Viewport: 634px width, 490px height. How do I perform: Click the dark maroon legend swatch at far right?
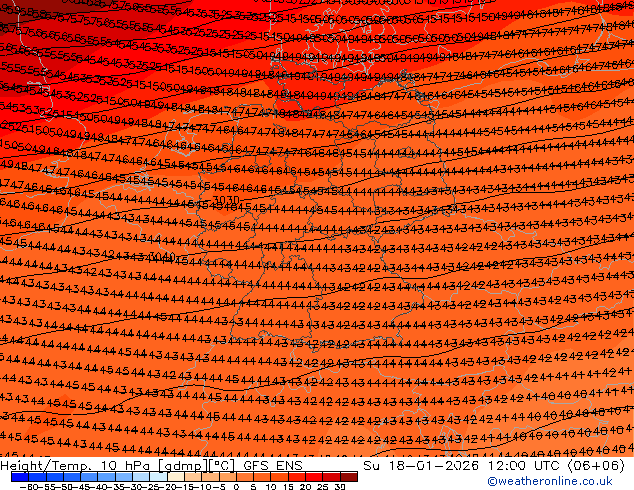[349, 477]
